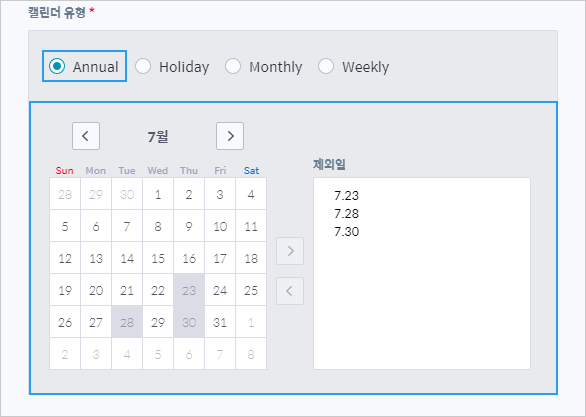Remove date from excluded list arrow

290,291
